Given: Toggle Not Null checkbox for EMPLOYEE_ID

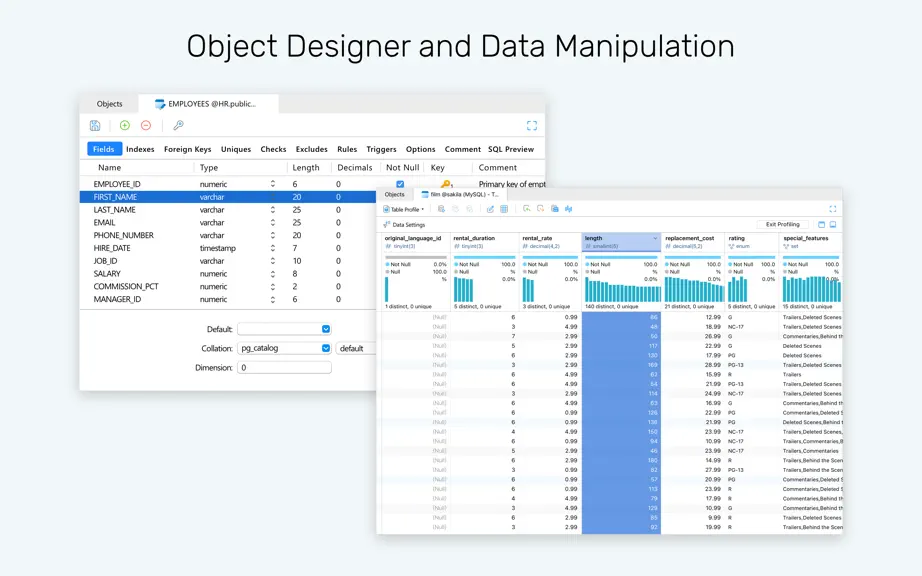Looking at the screenshot, I should (400, 184).
